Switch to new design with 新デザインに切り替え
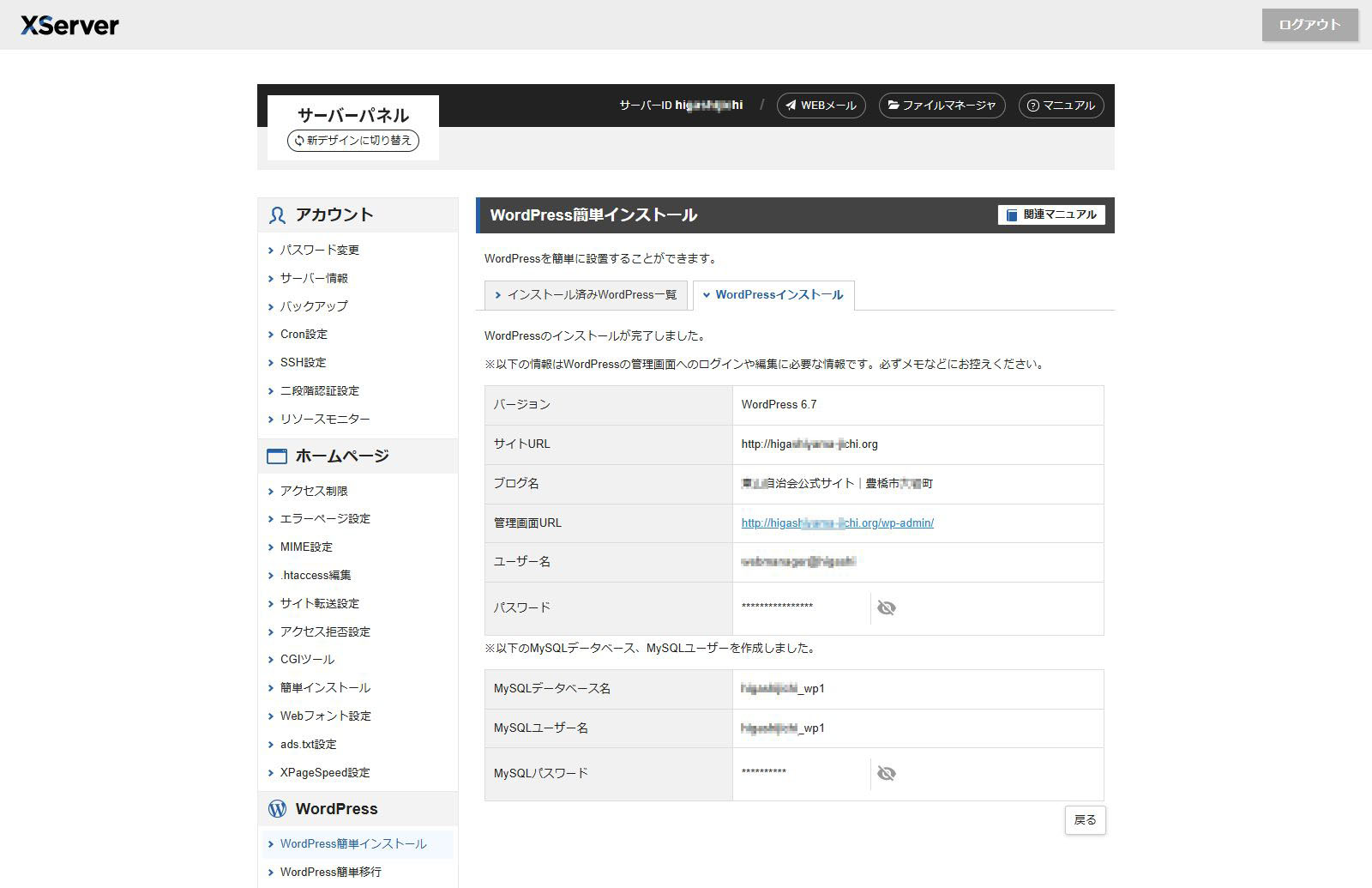 click(x=352, y=140)
